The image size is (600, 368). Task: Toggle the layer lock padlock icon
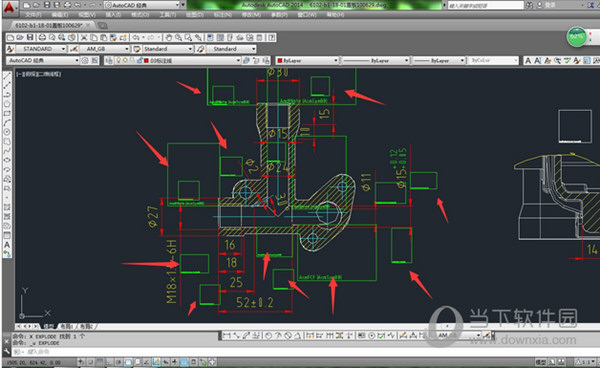click(x=139, y=60)
